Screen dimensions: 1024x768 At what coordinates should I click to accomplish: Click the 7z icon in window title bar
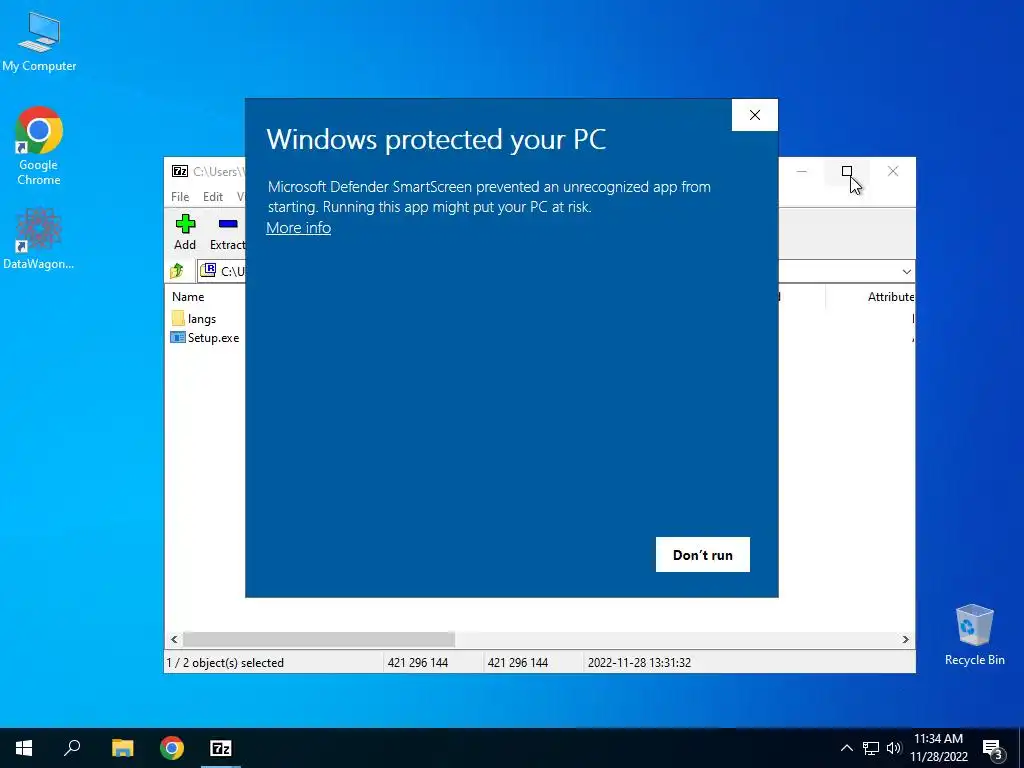point(180,171)
